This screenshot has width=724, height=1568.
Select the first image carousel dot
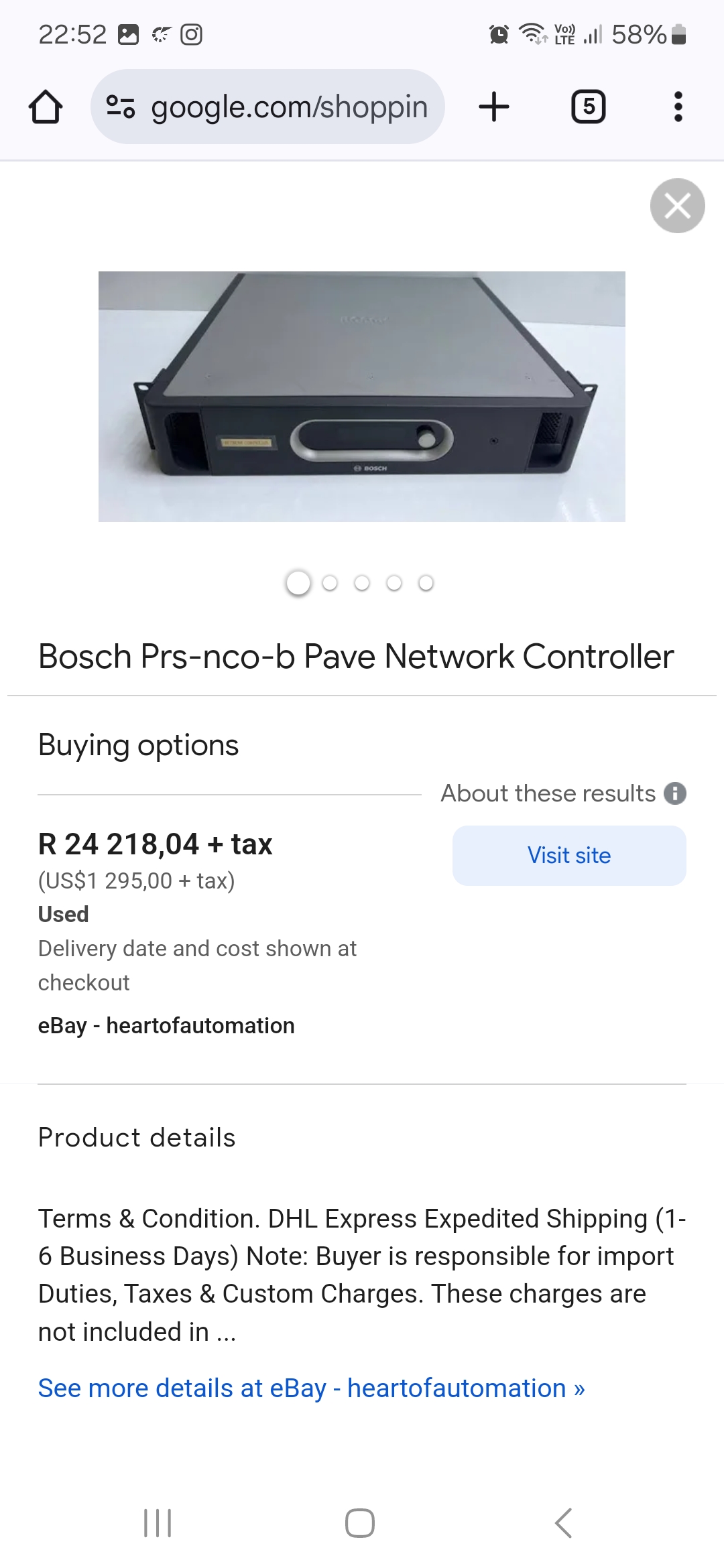298,583
